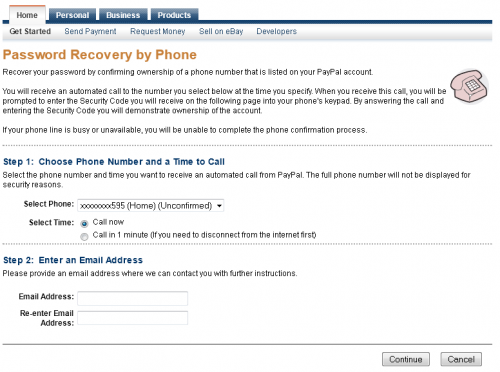500x372 pixels.
Task: Click the Call now label text
Action: tap(108, 222)
